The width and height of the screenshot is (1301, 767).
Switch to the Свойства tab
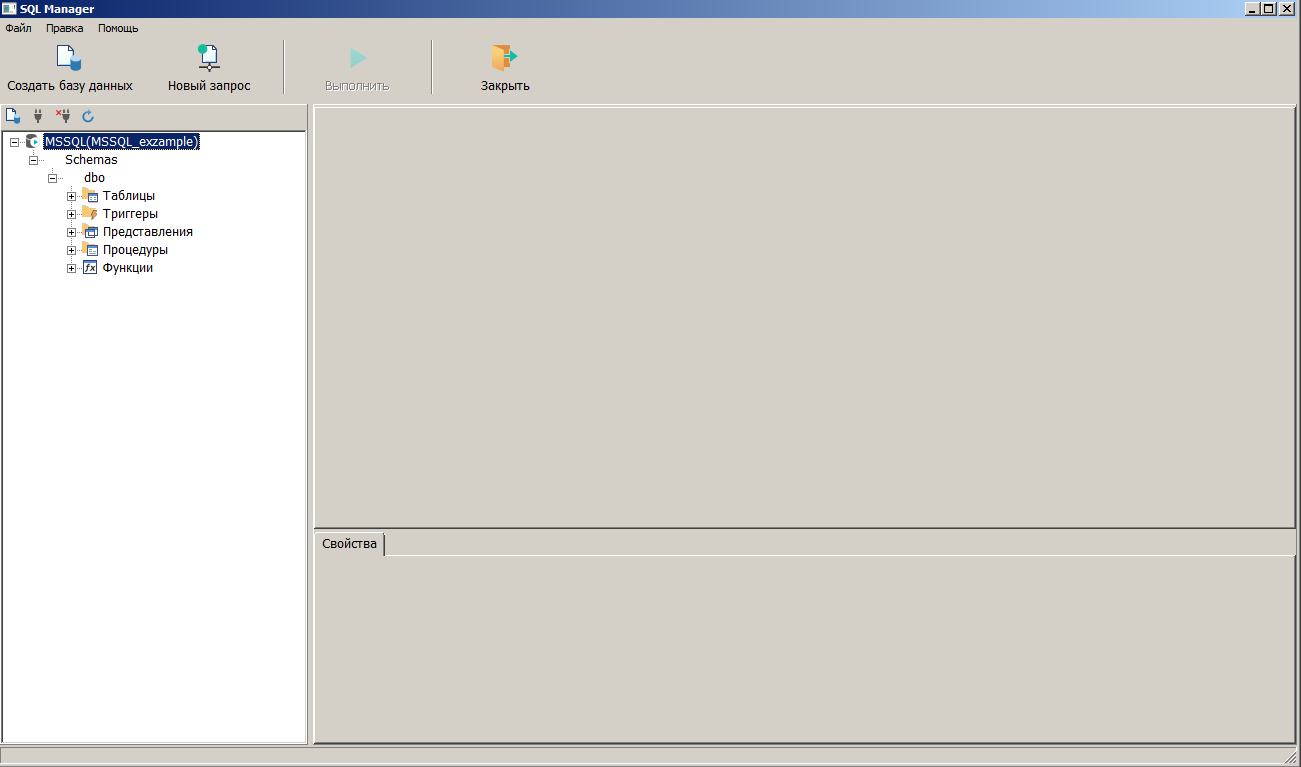349,544
